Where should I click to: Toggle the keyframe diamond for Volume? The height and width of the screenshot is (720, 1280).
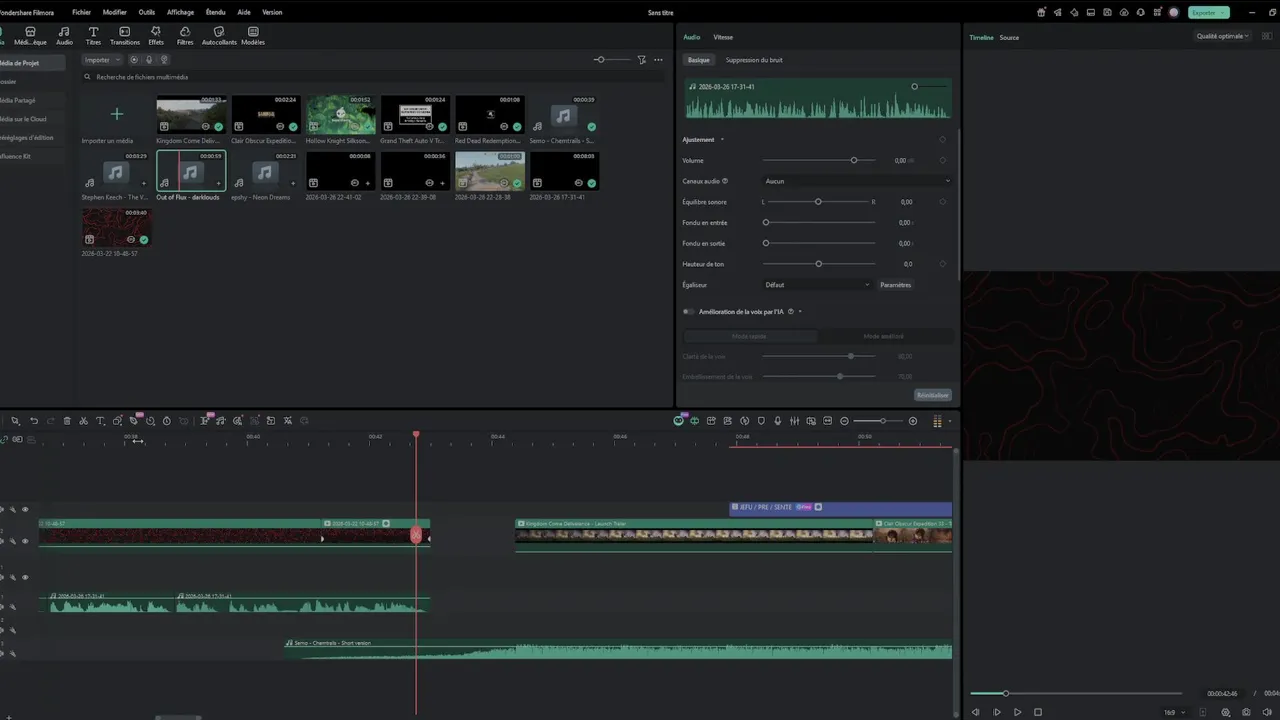pos(942,160)
